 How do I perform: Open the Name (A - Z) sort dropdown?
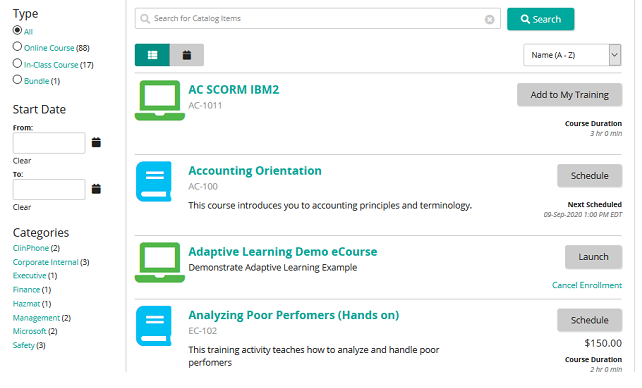pyautogui.click(x=572, y=55)
